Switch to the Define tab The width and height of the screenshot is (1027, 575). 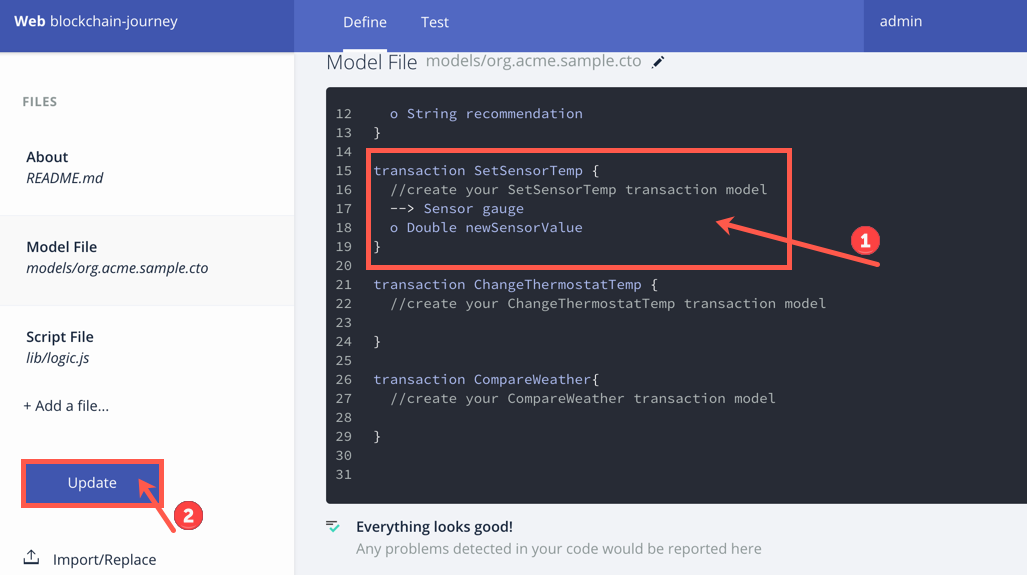[365, 22]
